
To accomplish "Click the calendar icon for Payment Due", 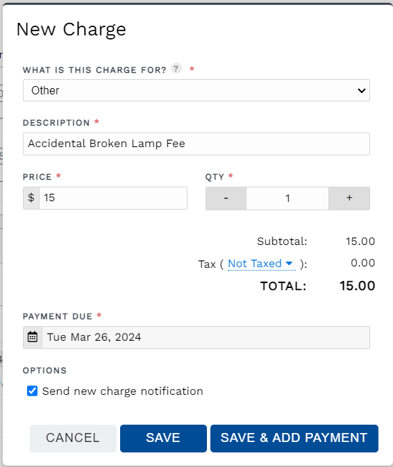I will coord(32,337).
